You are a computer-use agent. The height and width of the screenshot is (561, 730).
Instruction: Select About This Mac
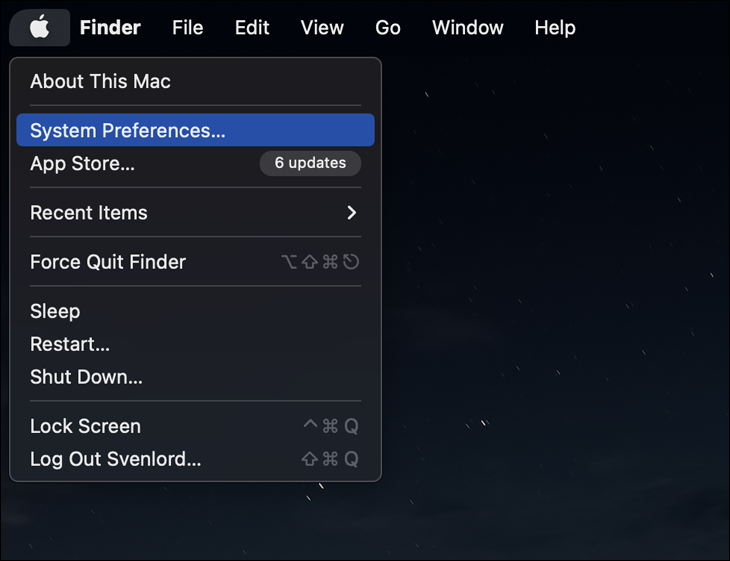(x=100, y=82)
